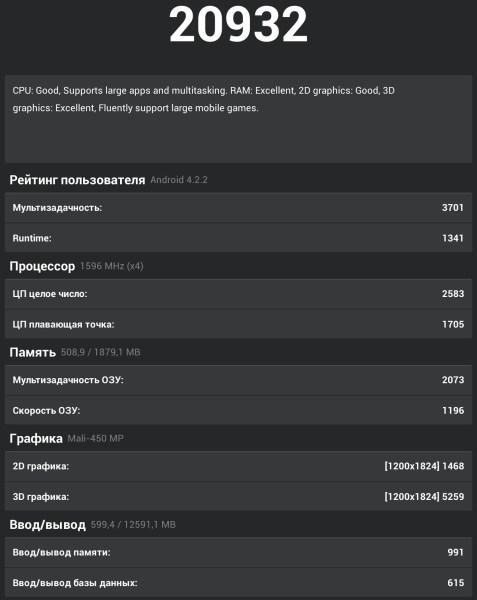Tap the 1596 MHz (x4) frequency label
The height and width of the screenshot is (600, 477).
(112, 266)
